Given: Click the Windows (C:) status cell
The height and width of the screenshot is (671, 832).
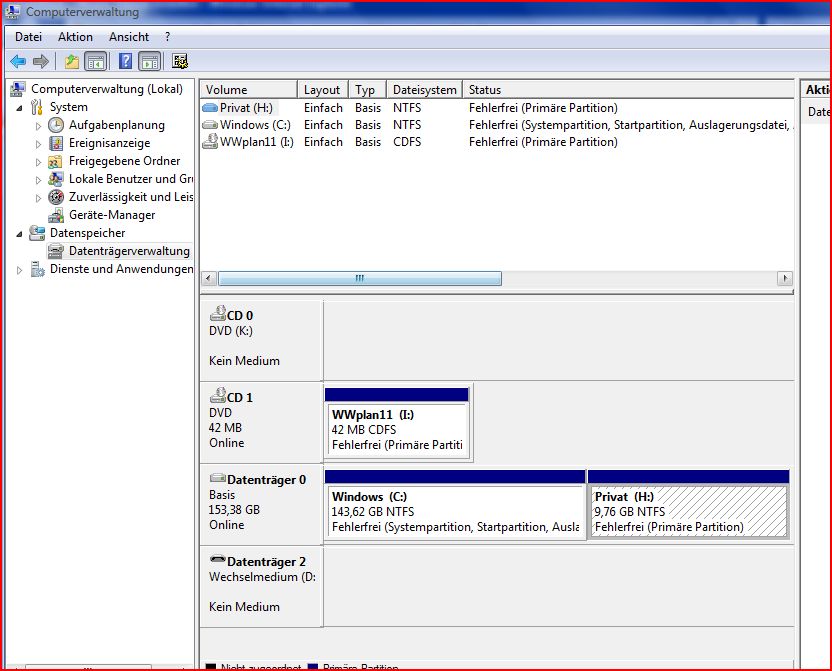Looking at the screenshot, I should [x=631, y=125].
